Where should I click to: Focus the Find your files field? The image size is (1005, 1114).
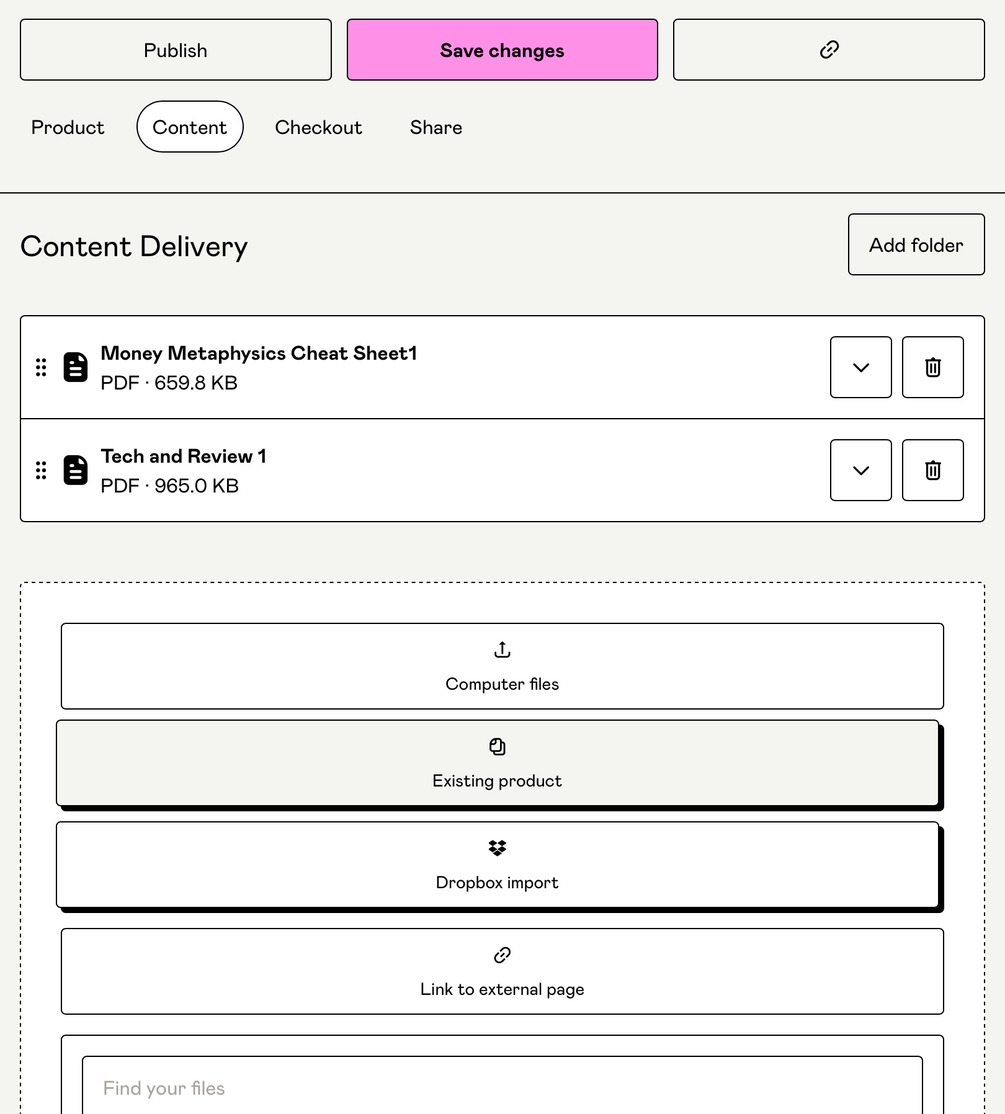tap(502, 1088)
